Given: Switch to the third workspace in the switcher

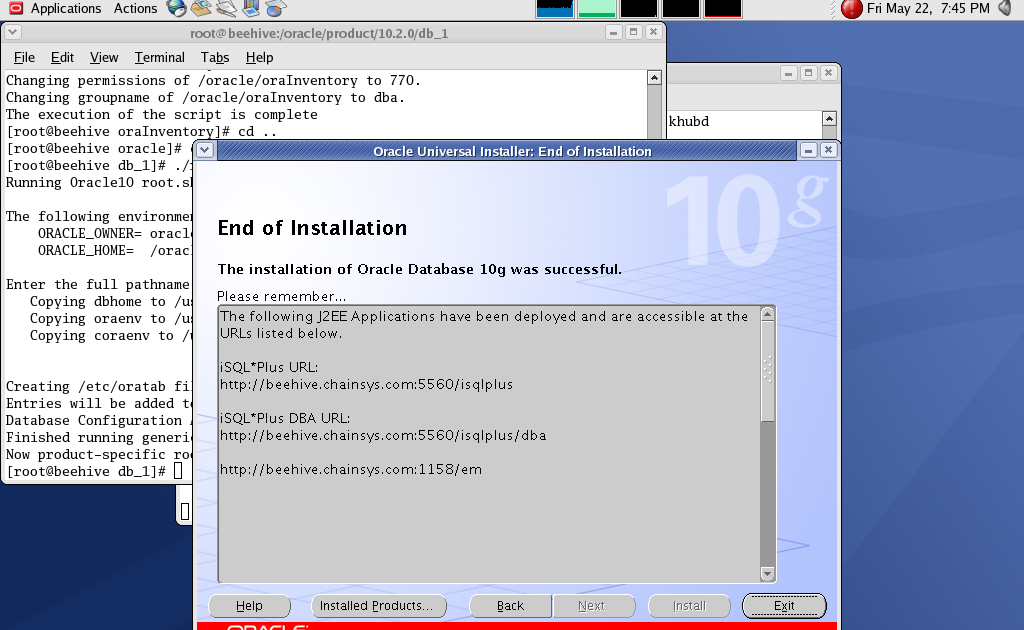Looking at the screenshot, I should point(639,8).
